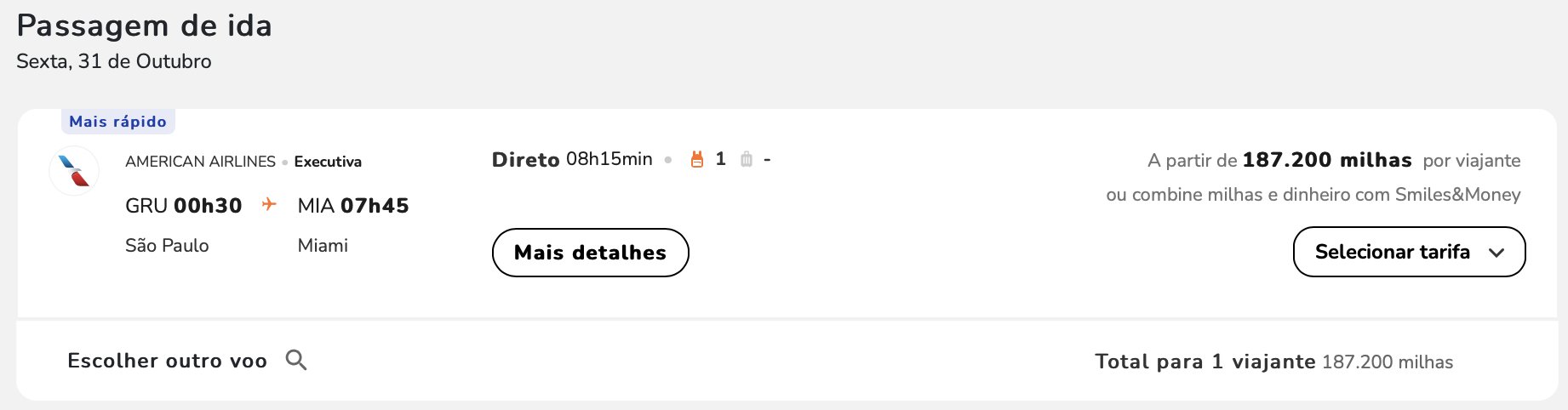Click the GRU 00h30 departure time
This screenshot has width=1568, height=410.
[x=184, y=205]
